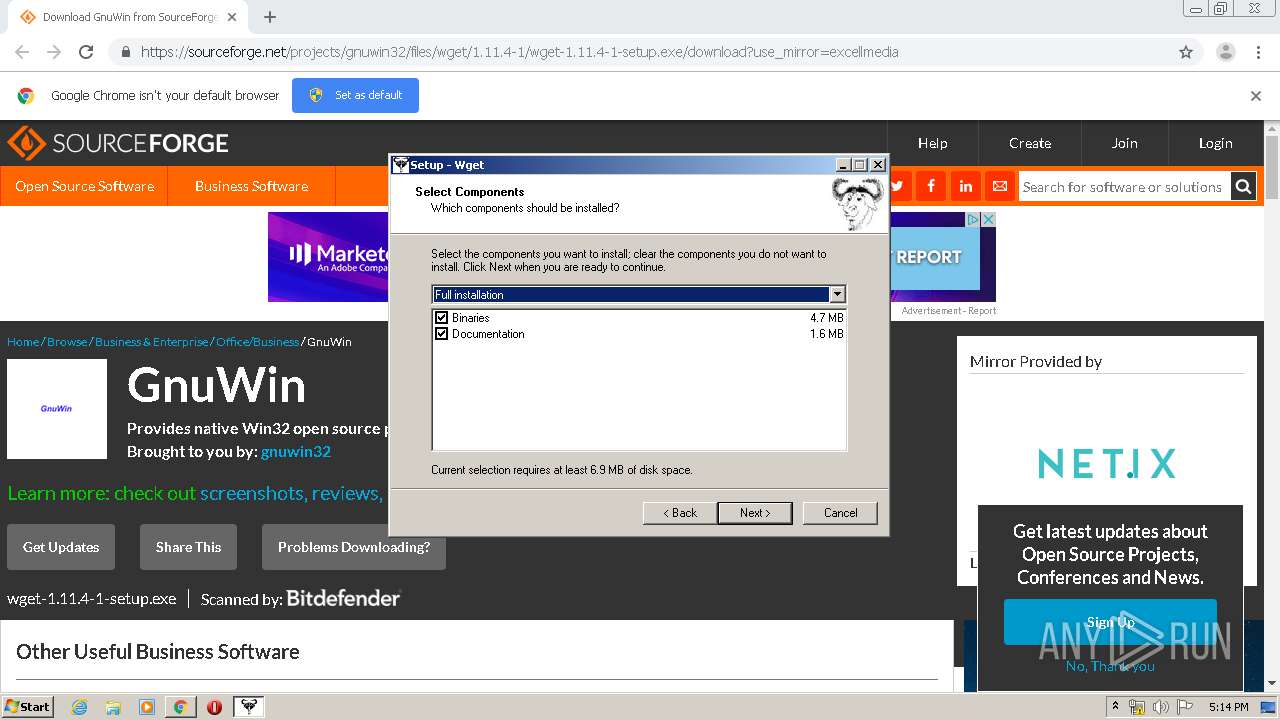The image size is (1280, 720).
Task: Click the network tray icon
Action: [x=1137, y=707]
